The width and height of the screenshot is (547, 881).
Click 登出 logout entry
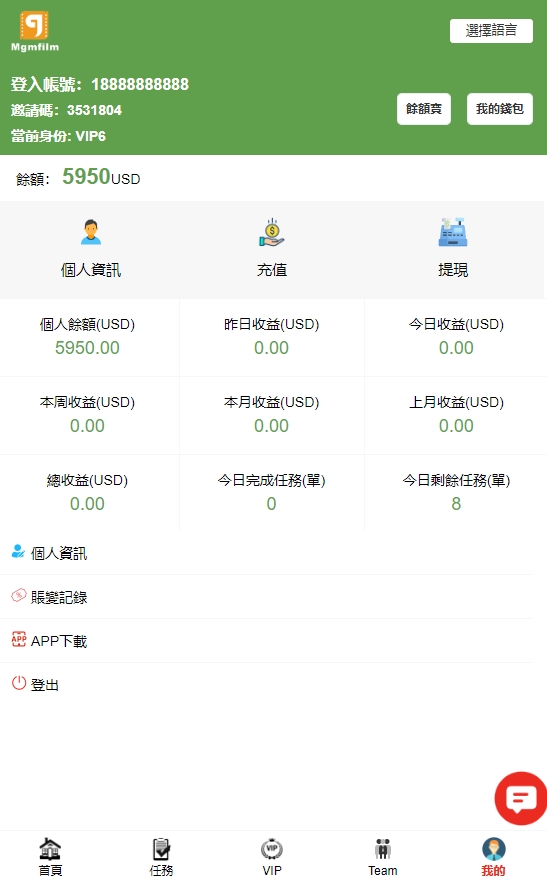(267, 684)
